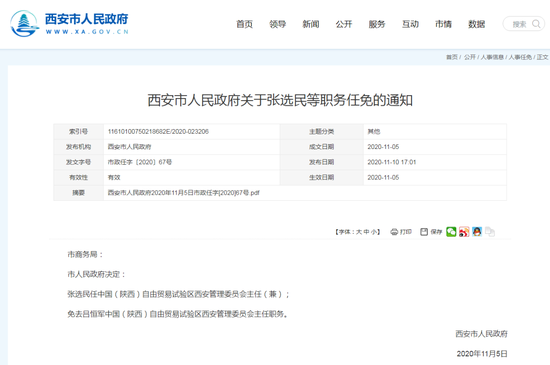Open the 领导 navigation menu item

pyautogui.click(x=278, y=24)
